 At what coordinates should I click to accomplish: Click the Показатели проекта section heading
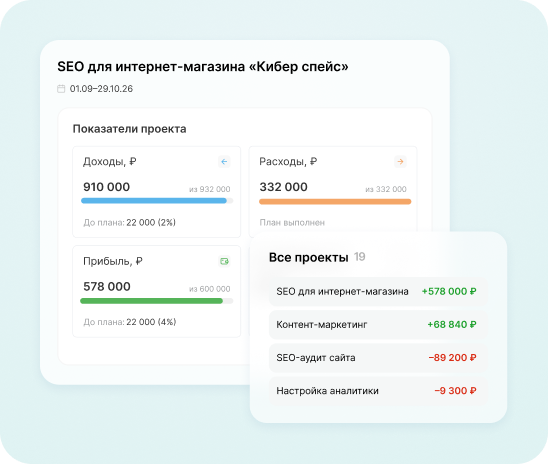pos(129,129)
